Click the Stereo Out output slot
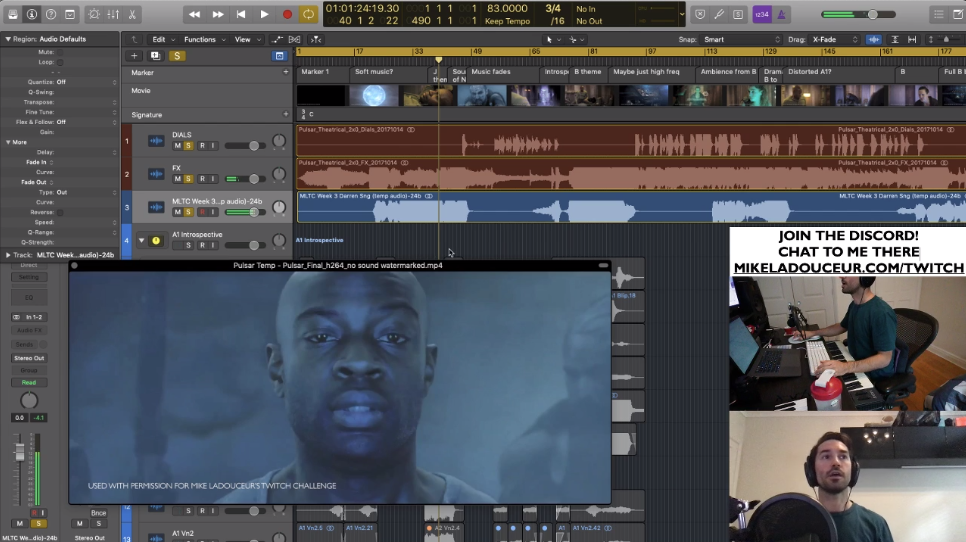 coord(29,358)
